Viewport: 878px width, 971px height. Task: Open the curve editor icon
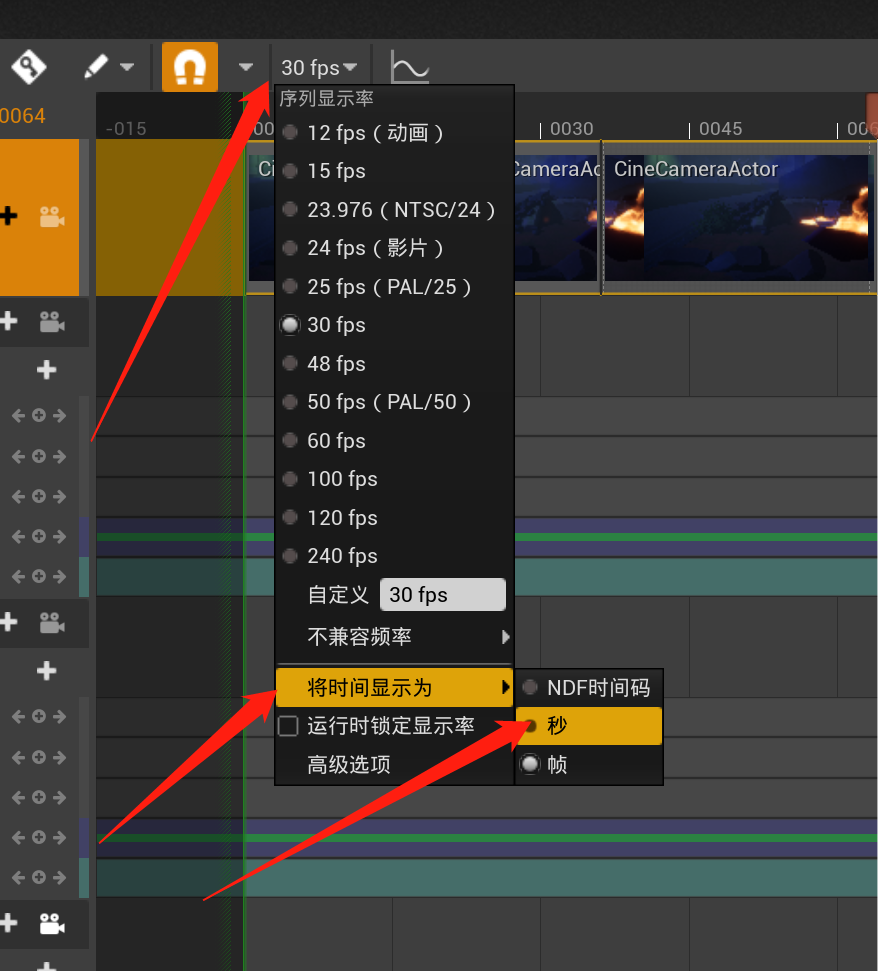coord(410,66)
